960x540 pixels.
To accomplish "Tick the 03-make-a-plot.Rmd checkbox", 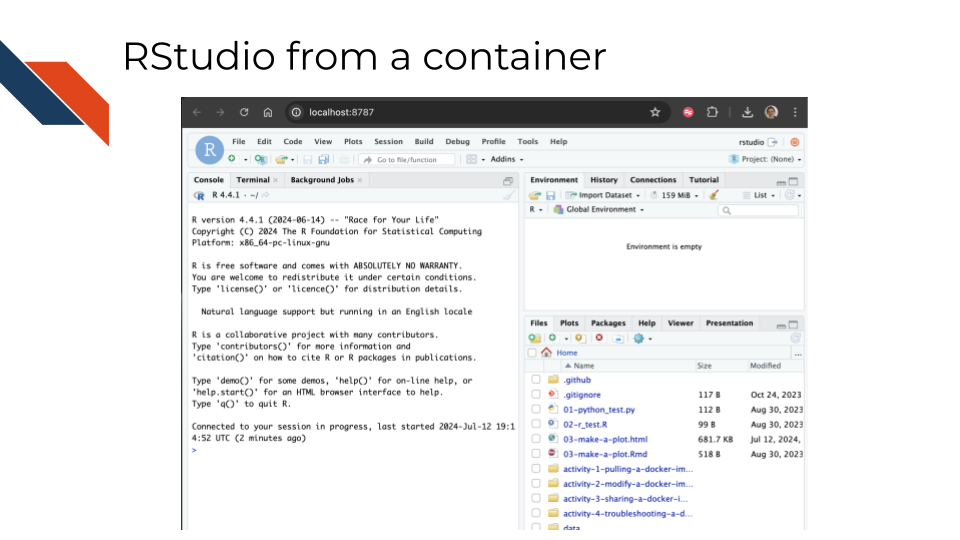I will [x=536, y=454].
